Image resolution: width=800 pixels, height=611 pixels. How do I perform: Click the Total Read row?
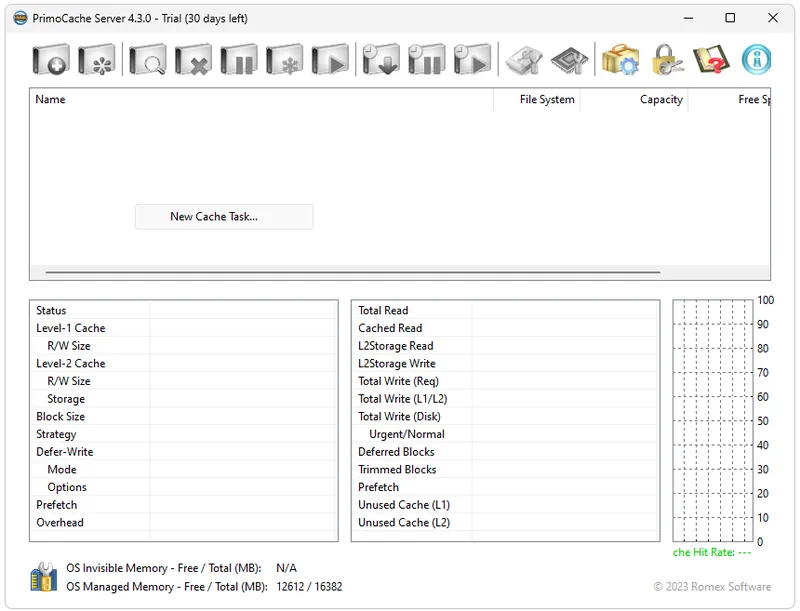click(505, 311)
